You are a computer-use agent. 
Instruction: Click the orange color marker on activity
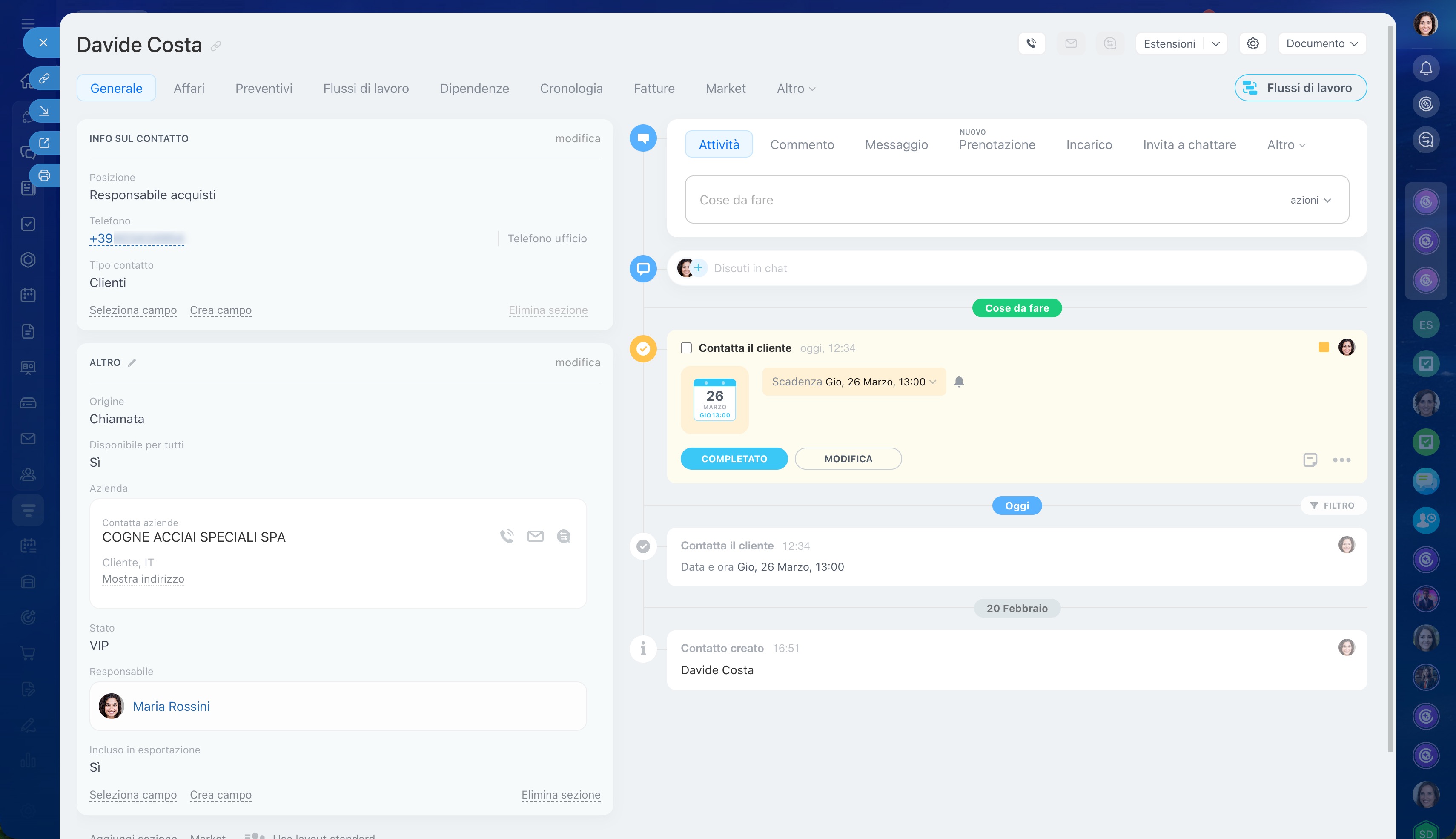[x=1324, y=347]
